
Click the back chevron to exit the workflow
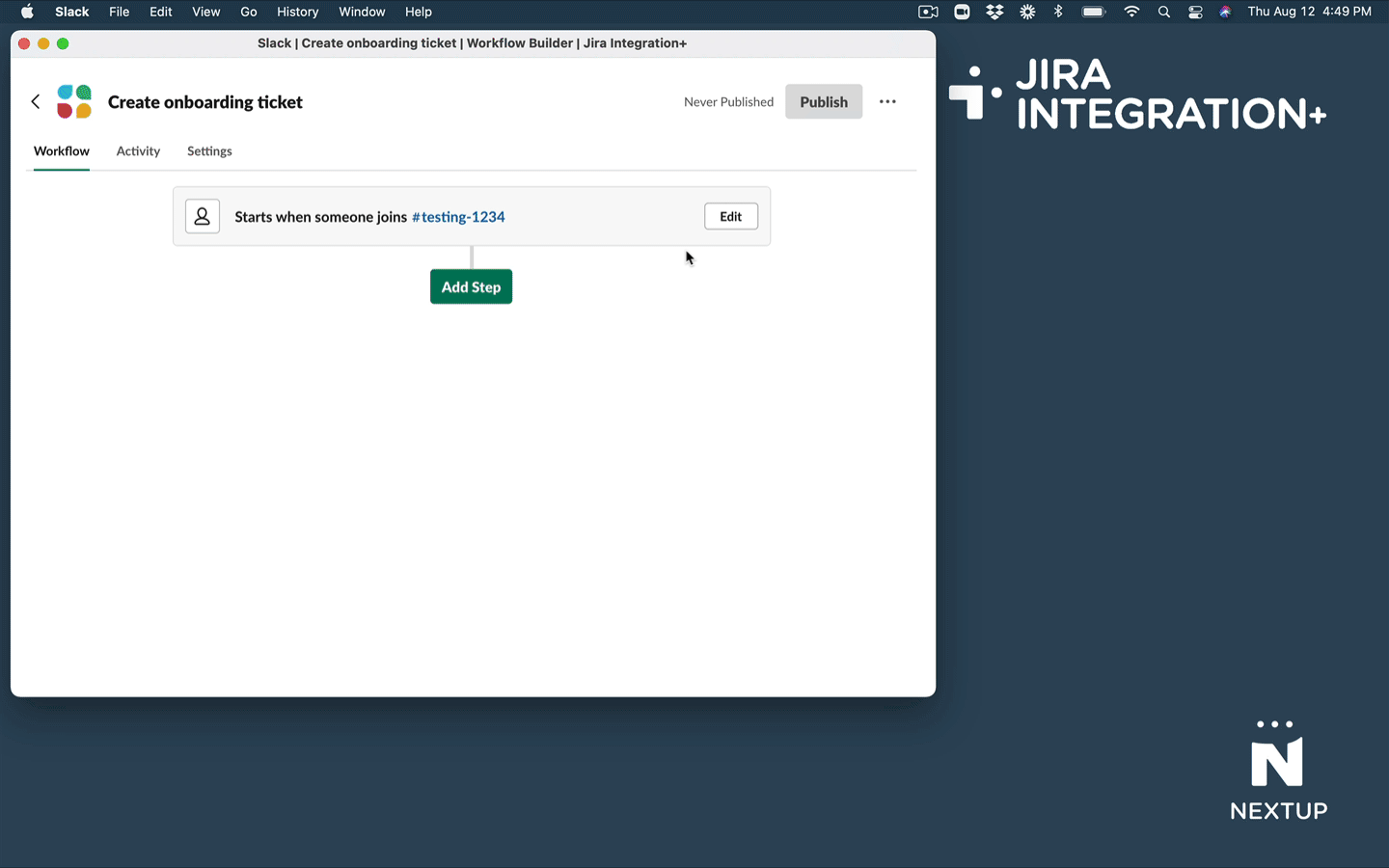(35, 101)
